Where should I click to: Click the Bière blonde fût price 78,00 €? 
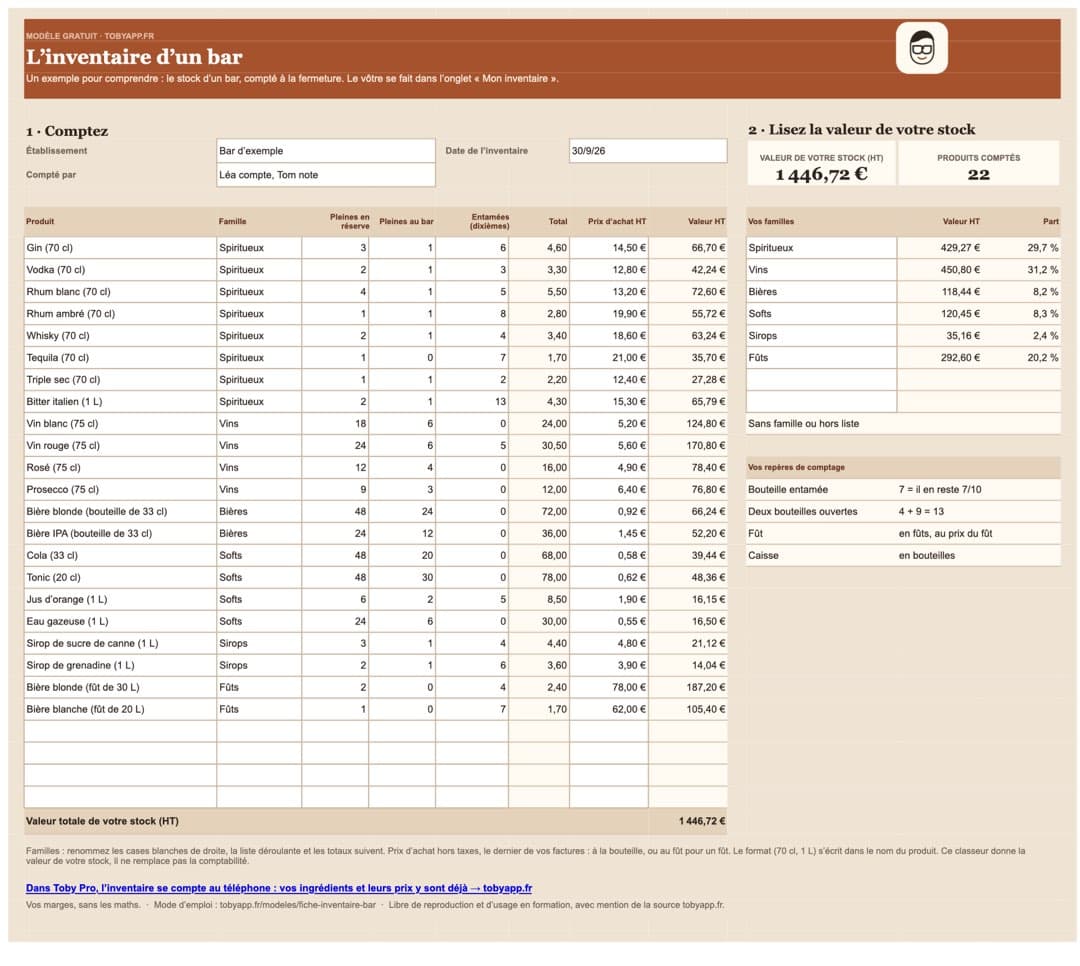609,688
